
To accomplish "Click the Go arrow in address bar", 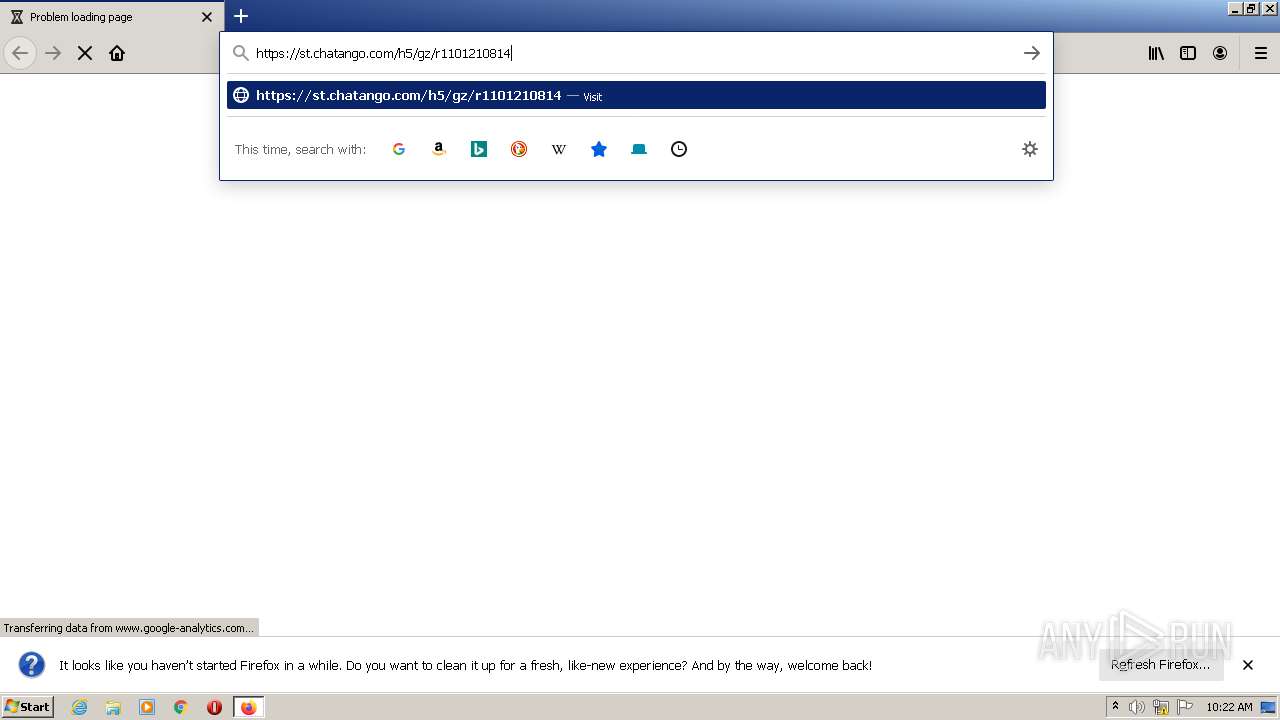I will click(x=1031, y=53).
